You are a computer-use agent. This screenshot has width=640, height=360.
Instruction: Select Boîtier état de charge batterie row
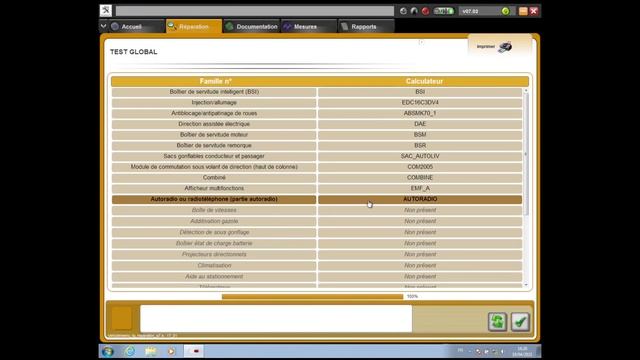[x=214, y=243]
